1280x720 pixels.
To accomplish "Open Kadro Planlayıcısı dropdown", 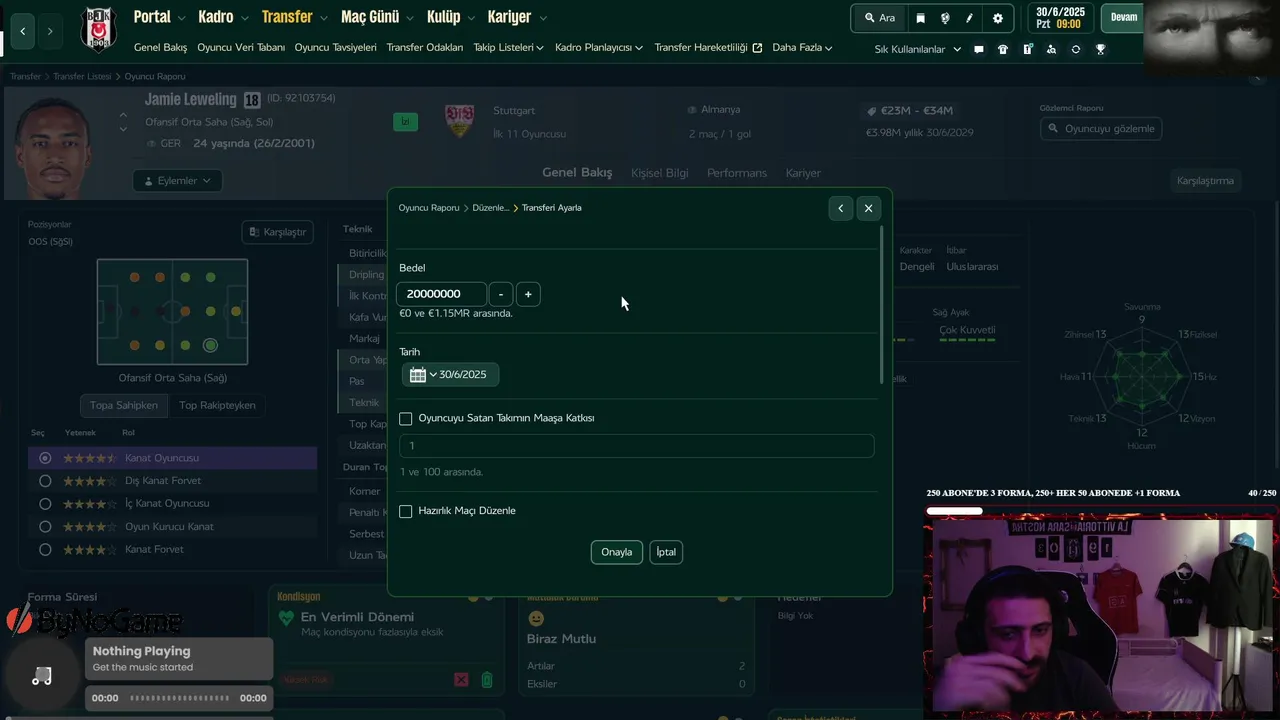I will tap(599, 47).
